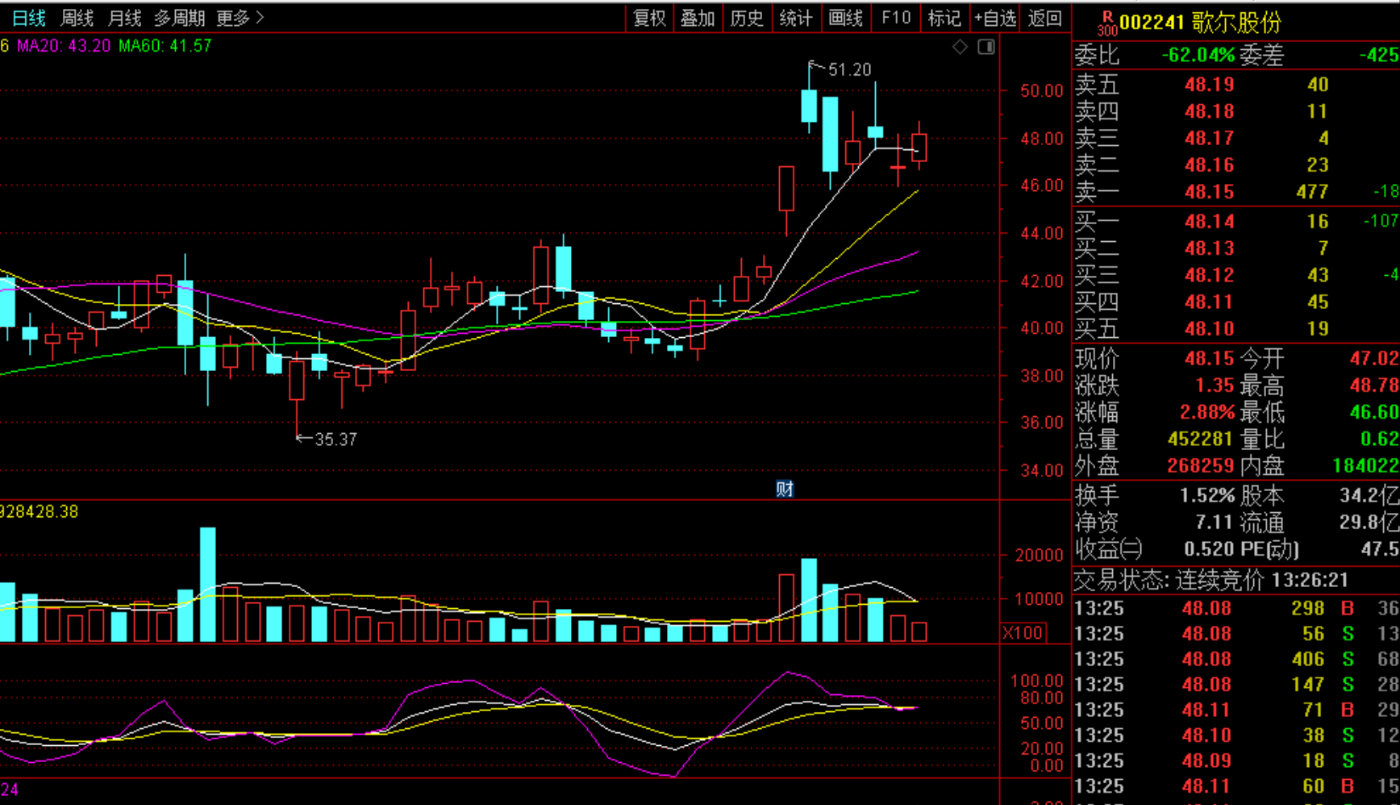This screenshot has width=1400, height=805.
Task: Click the 标记 mark button
Action: click(944, 18)
